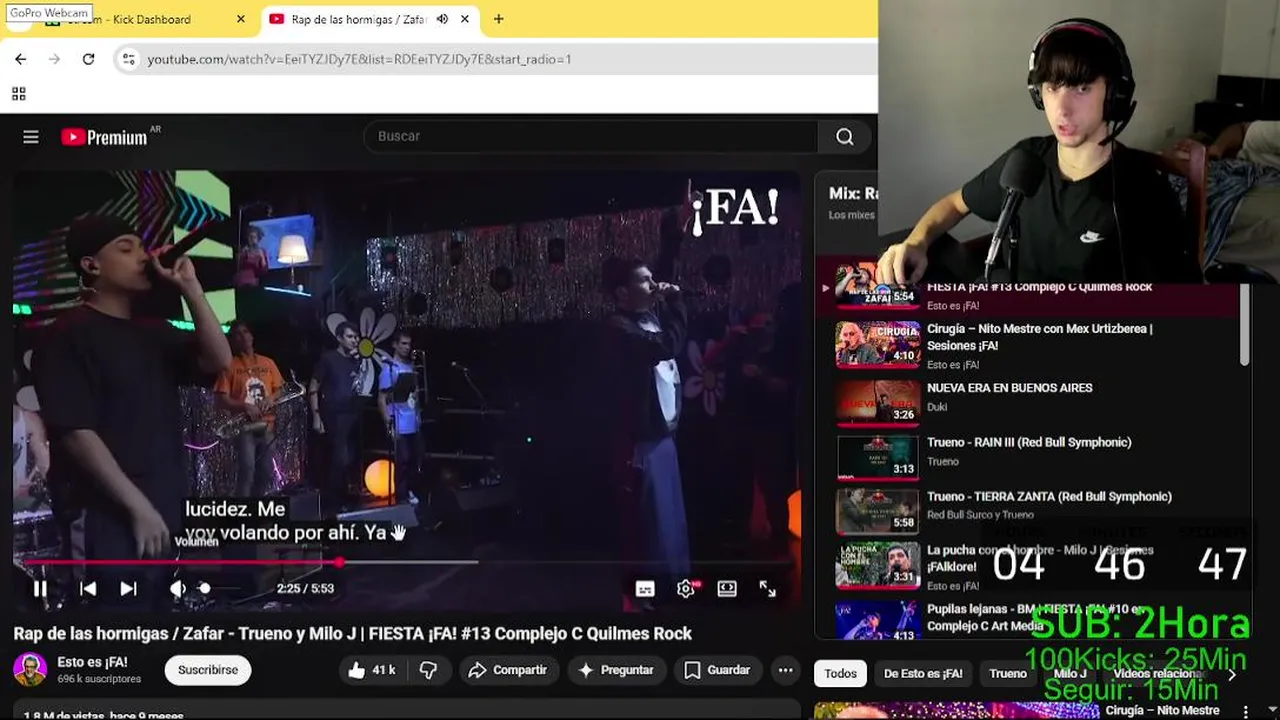
Task: Click the 2:25 / 5:53 time display
Action: point(305,589)
